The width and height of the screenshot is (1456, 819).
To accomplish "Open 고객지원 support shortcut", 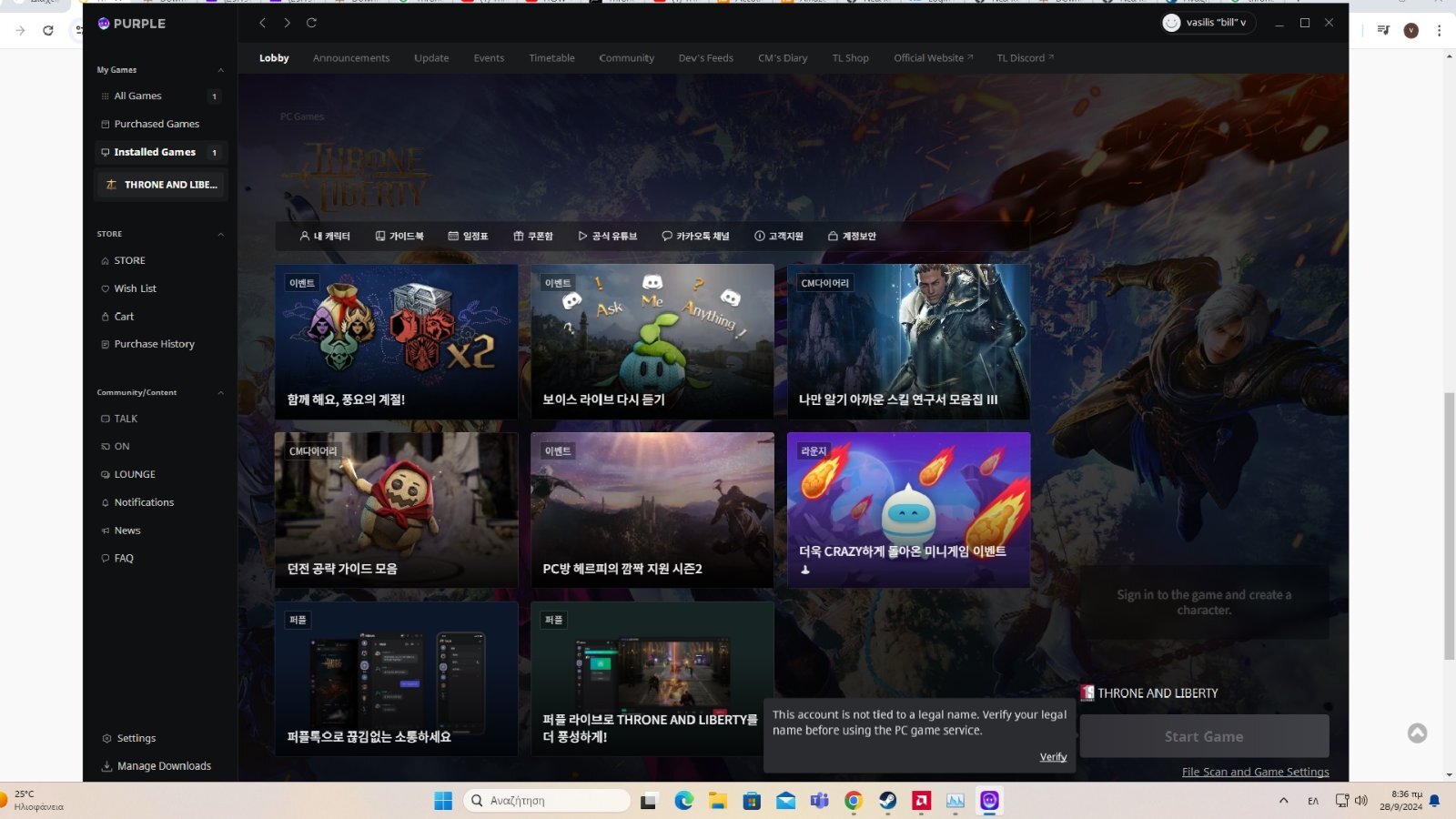I will [779, 237].
